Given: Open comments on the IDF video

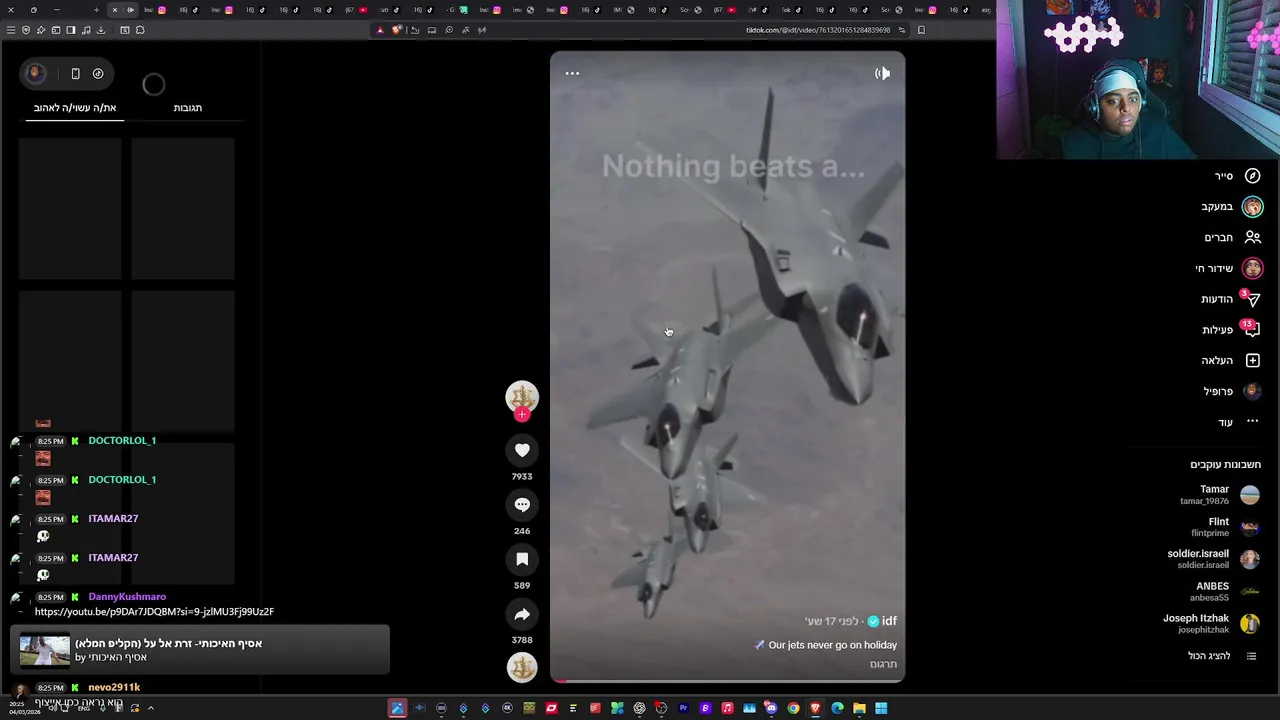Looking at the screenshot, I should coord(522,505).
